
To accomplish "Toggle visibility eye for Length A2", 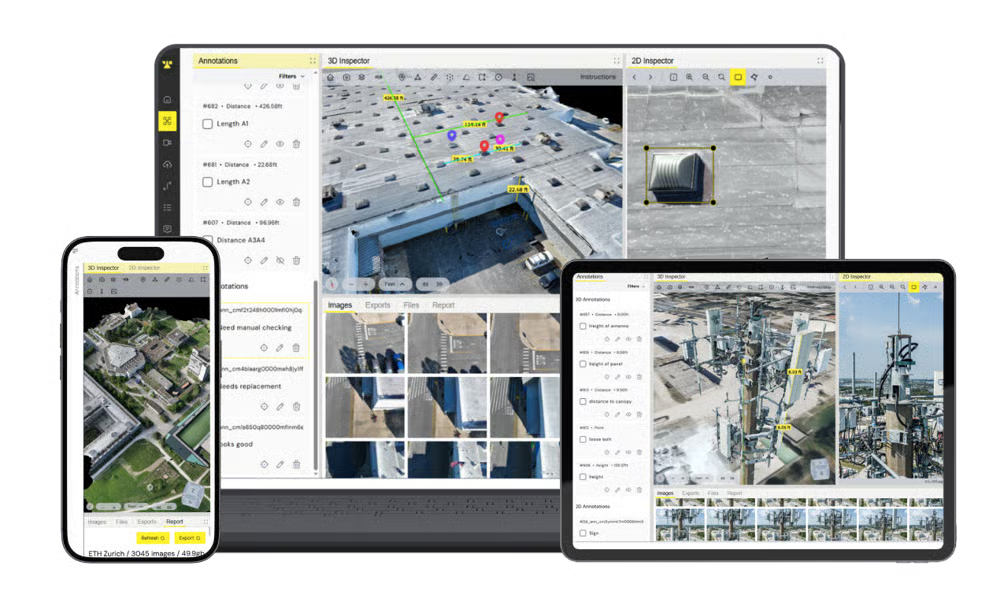I will coord(280,202).
